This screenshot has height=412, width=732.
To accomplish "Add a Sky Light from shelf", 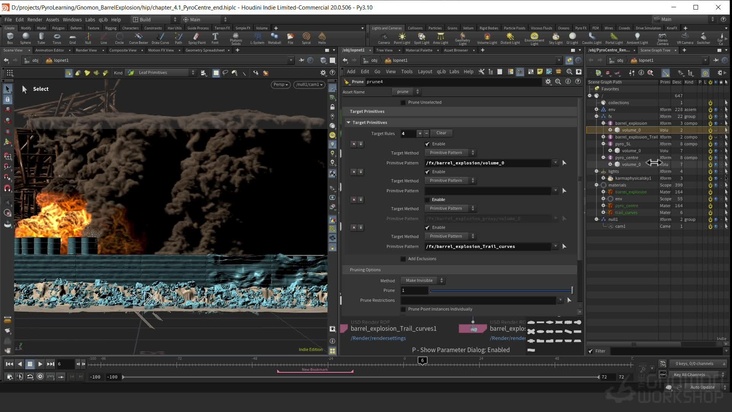I will coord(555,38).
